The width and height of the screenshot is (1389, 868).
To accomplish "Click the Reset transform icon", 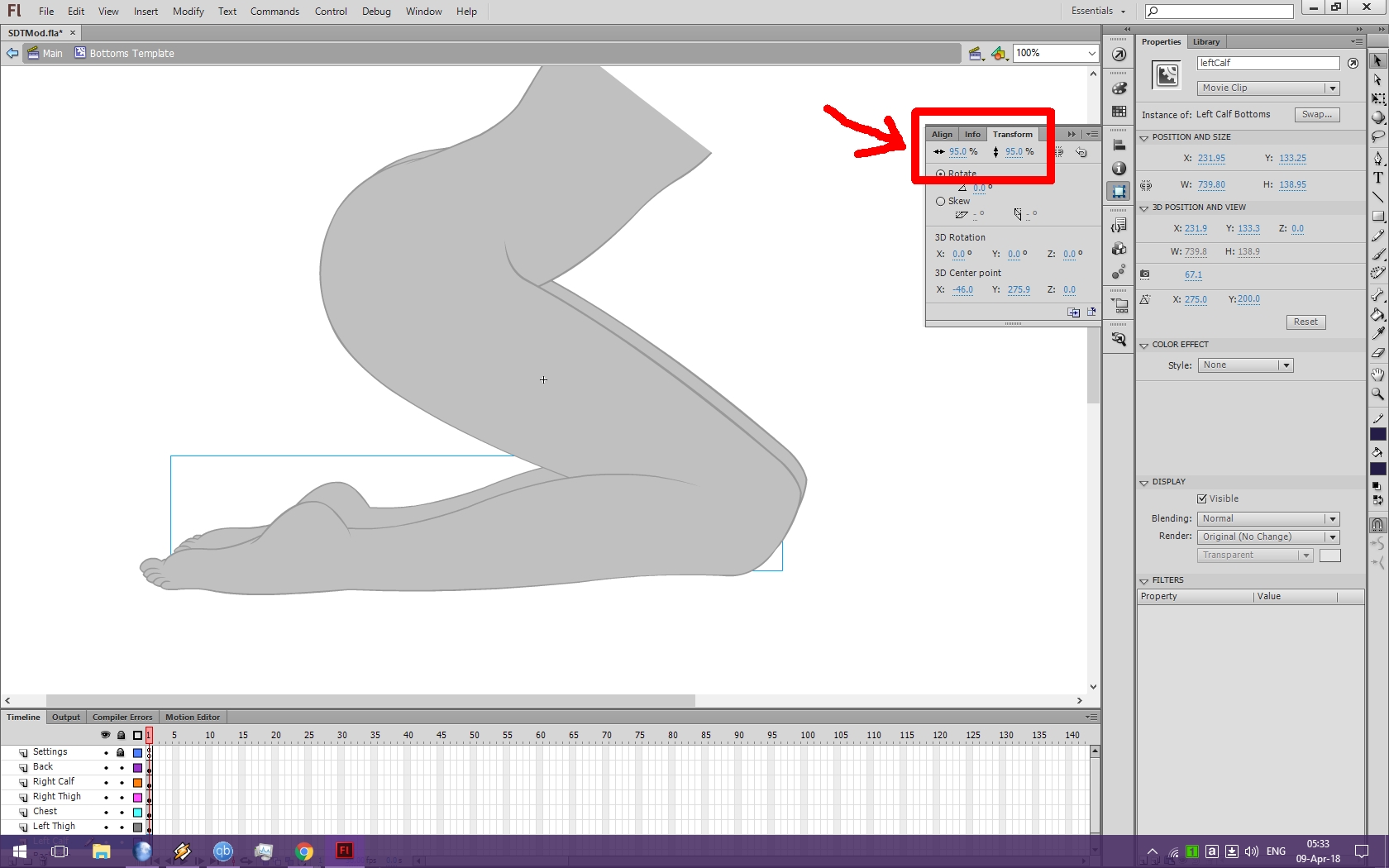I will tap(1081, 152).
